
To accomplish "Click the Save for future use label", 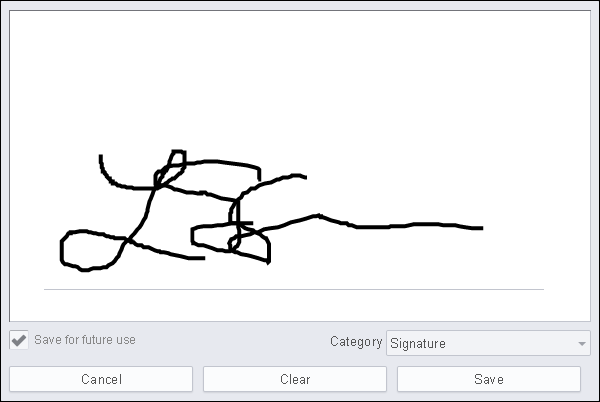I will pos(85,340).
